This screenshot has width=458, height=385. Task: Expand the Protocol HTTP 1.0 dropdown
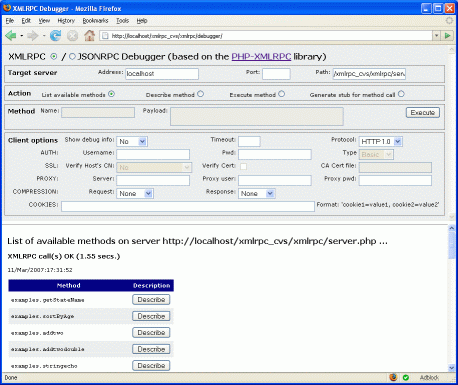(381, 141)
